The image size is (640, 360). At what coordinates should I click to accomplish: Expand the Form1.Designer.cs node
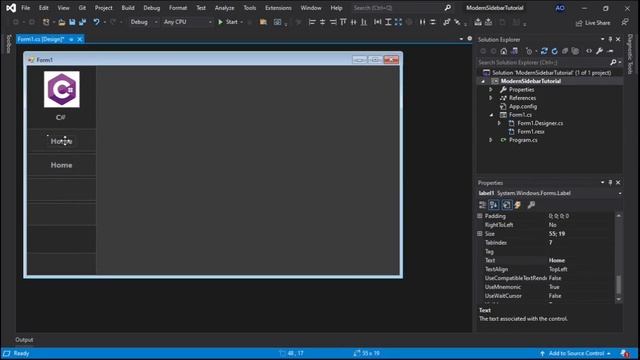point(499,123)
